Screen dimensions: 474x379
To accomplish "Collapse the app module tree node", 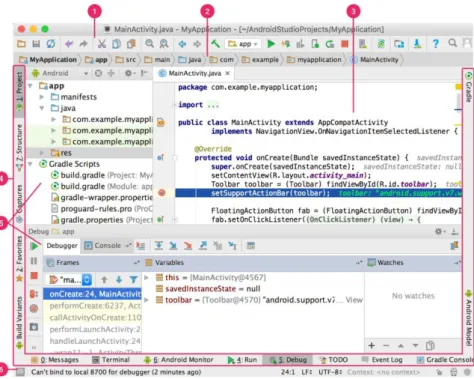I will click(x=30, y=86).
